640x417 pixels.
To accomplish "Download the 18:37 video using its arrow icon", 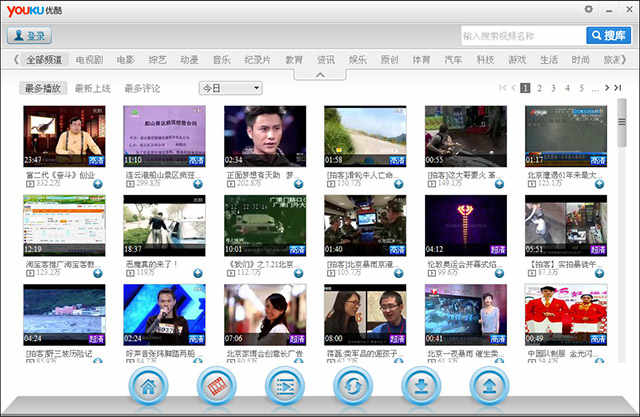I will [198, 273].
